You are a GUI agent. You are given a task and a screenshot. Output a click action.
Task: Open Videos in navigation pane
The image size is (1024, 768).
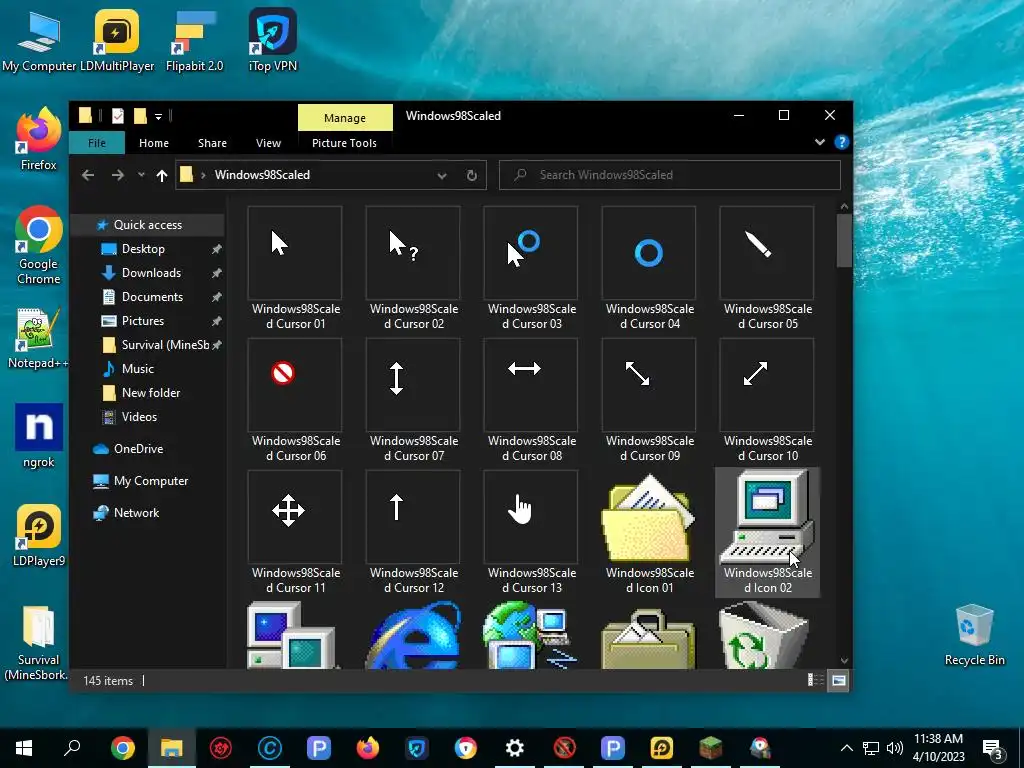(139, 417)
